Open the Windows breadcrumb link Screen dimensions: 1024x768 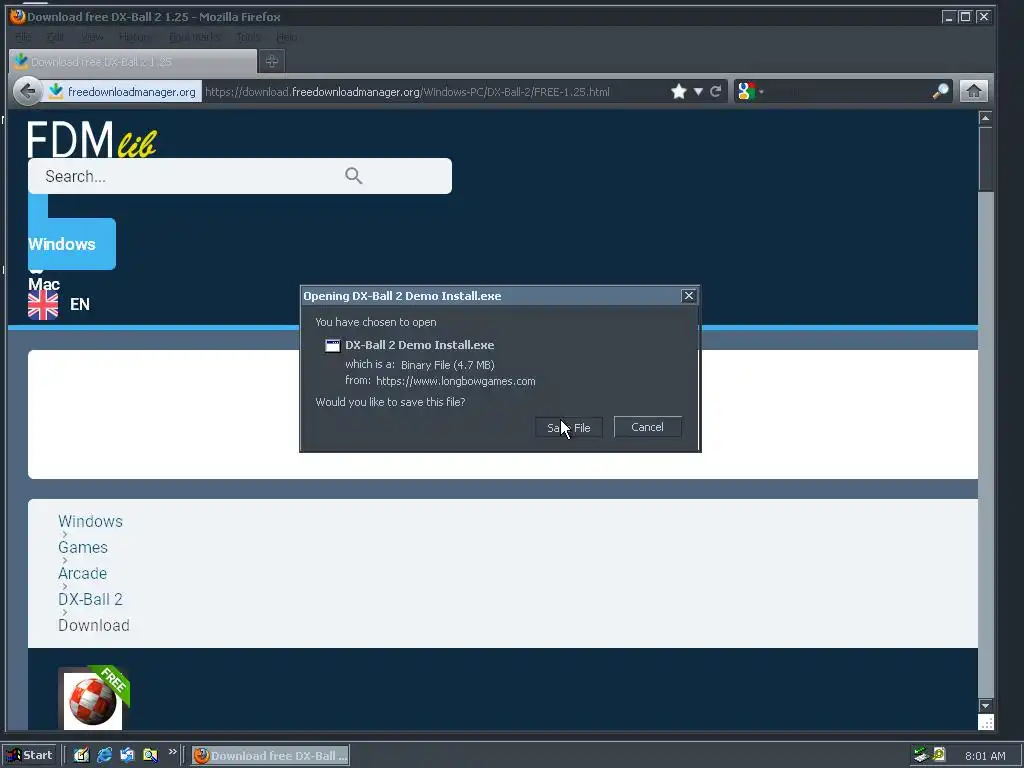pos(90,521)
